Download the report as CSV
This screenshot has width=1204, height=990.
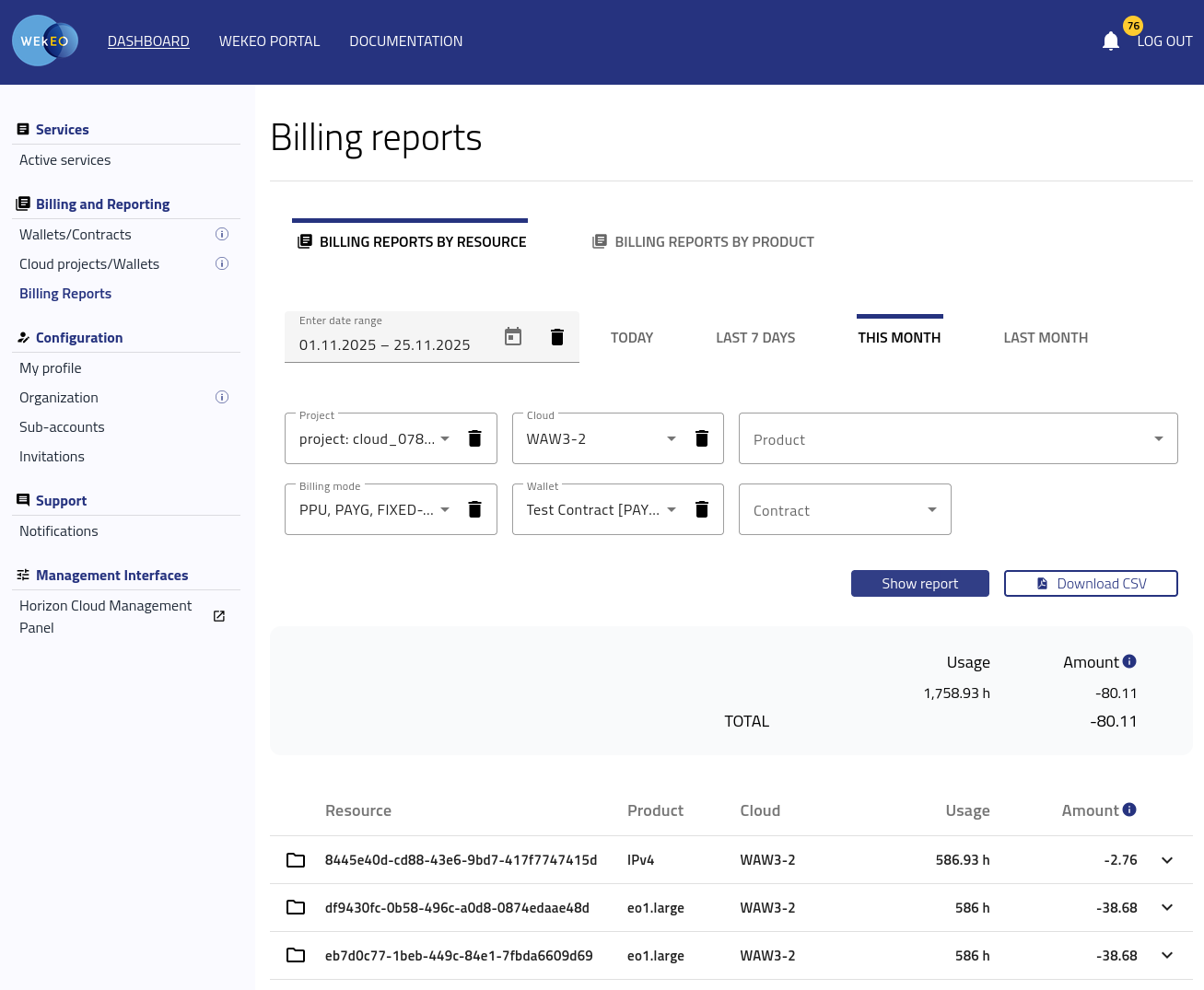(x=1091, y=584)
